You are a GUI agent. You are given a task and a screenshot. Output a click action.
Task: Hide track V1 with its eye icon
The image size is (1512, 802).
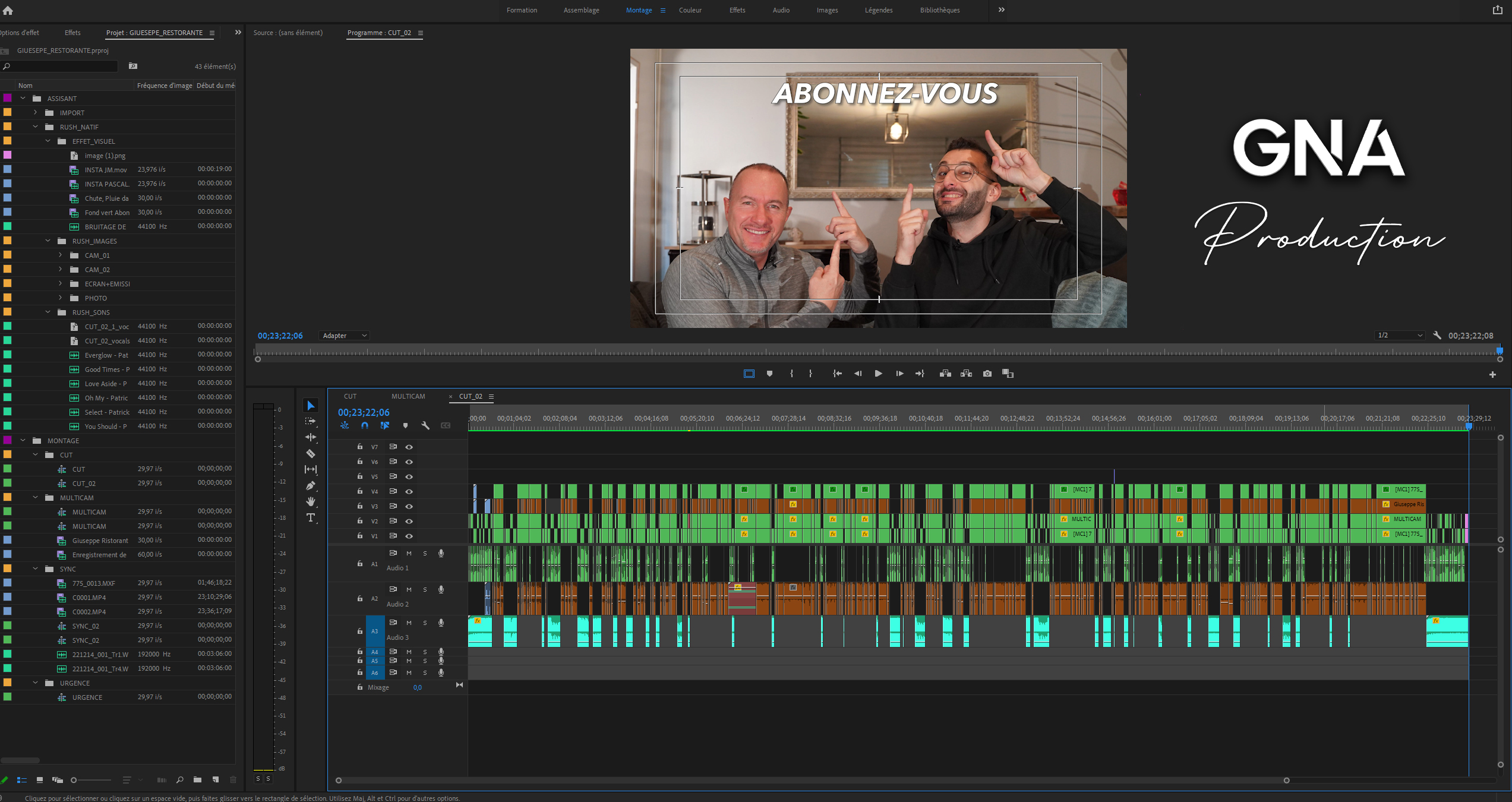[409, 536]
